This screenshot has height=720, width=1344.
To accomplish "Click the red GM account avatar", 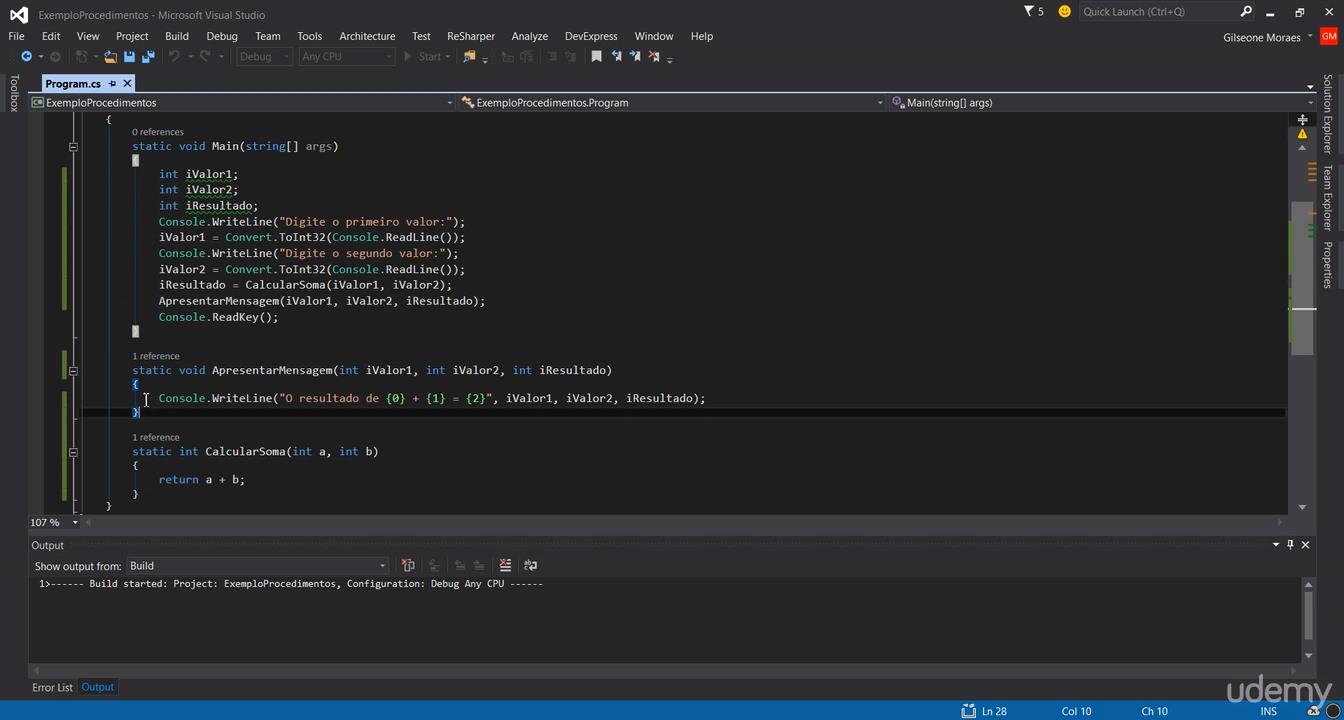I will tap(1328, 37).
